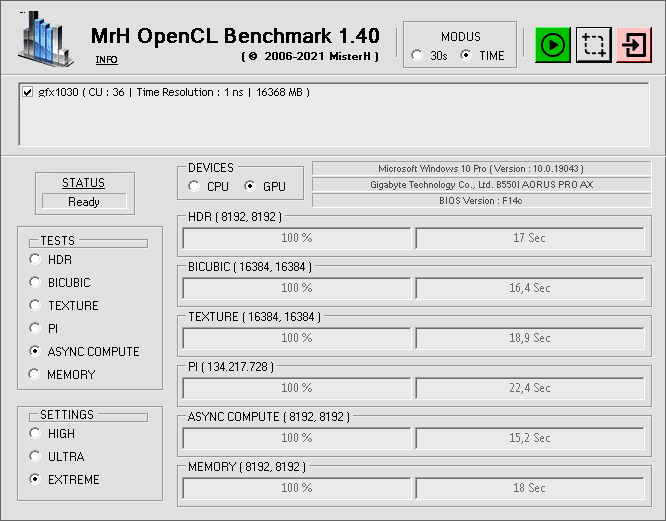Click the STATUS heading label
Image resolution: width=666 pixels, height=521 pixels.
(83, 183)
